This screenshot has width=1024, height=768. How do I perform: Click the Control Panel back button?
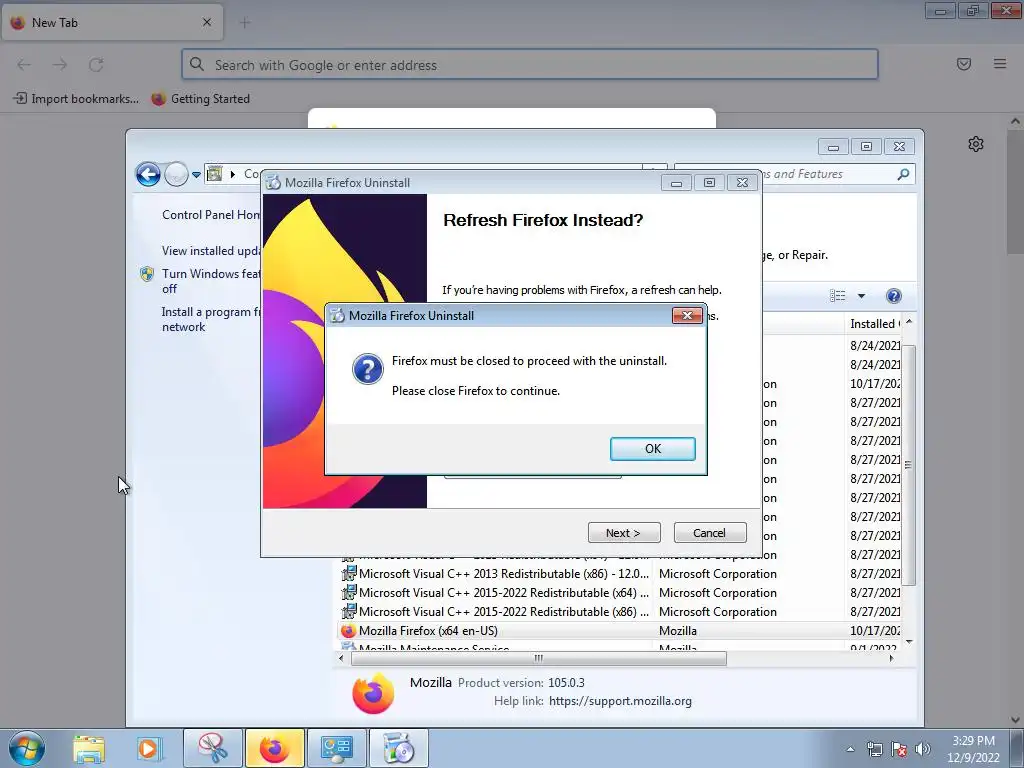click(x=148, y=174)
